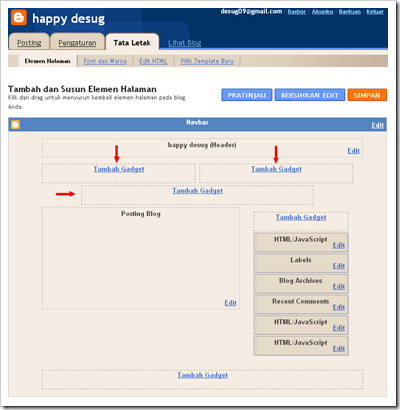This screenshot has height=410, width=400.
Task: Save layout with SIMPAN button
Action: tap(367, 95)
